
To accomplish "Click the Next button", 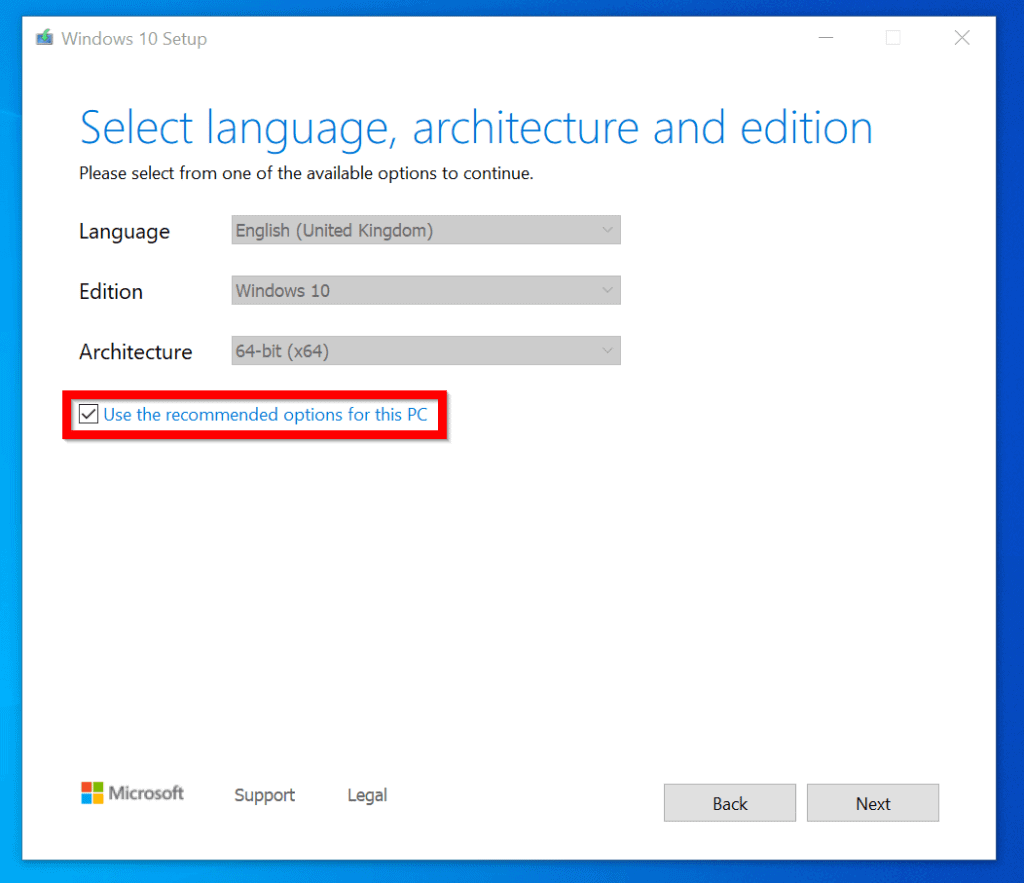I will pos(872,803).
